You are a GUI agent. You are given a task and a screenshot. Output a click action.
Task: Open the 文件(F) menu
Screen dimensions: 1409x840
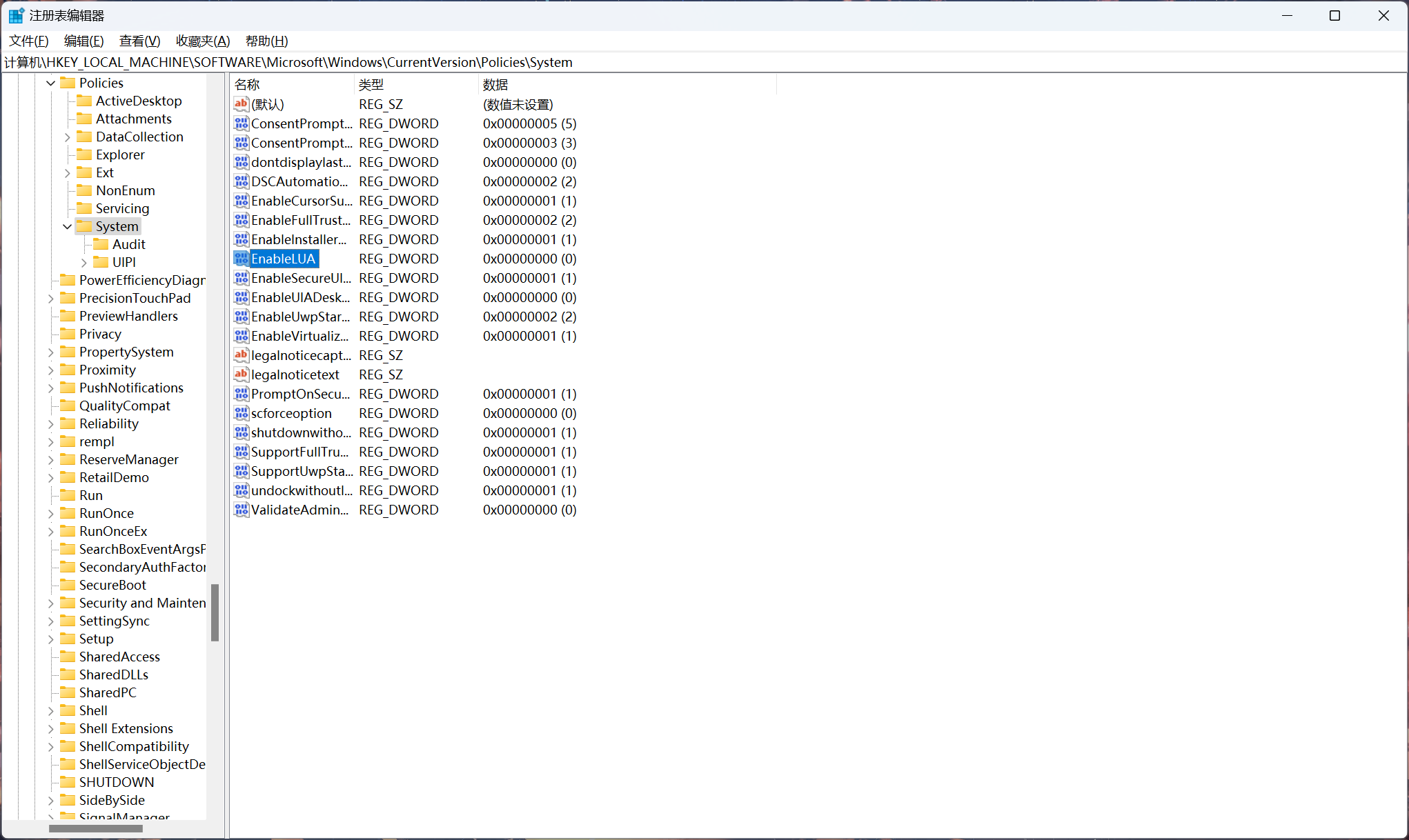pyautogui.click(x=28, y=41)
